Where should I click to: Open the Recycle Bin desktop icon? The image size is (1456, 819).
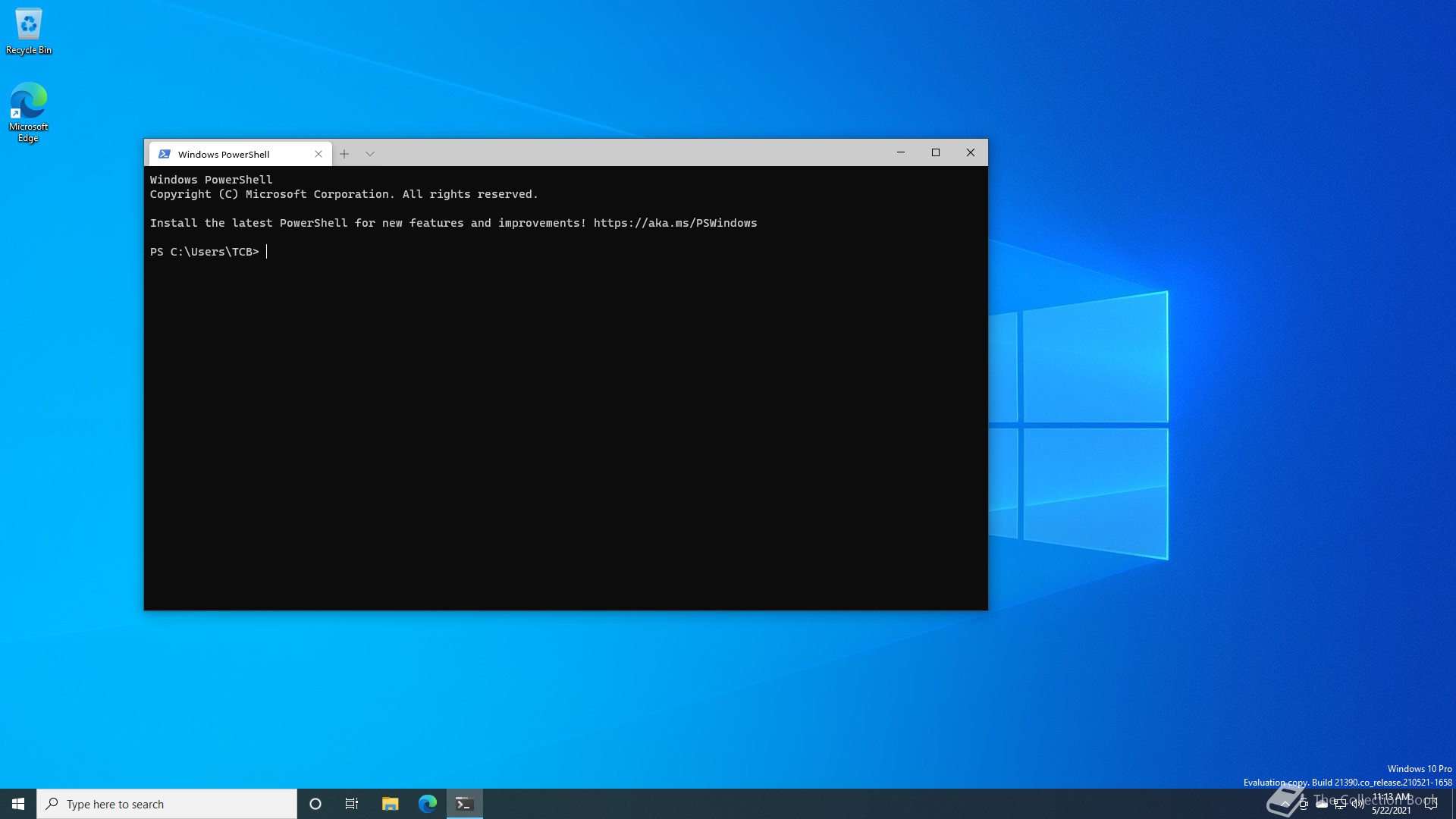pos(29,31)
